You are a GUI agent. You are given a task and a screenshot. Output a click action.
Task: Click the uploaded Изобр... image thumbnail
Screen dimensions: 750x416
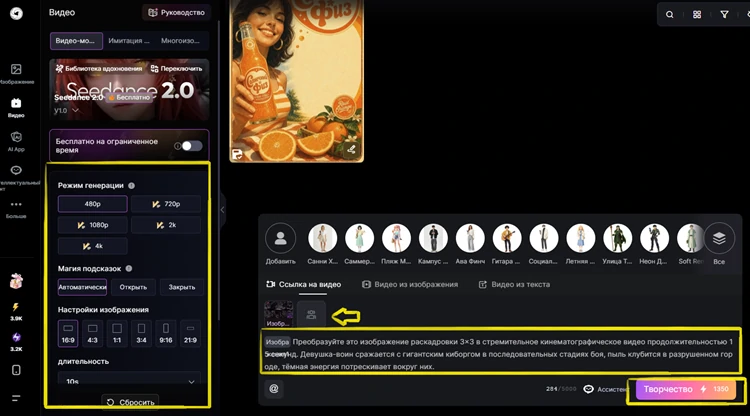pos(278,314)
